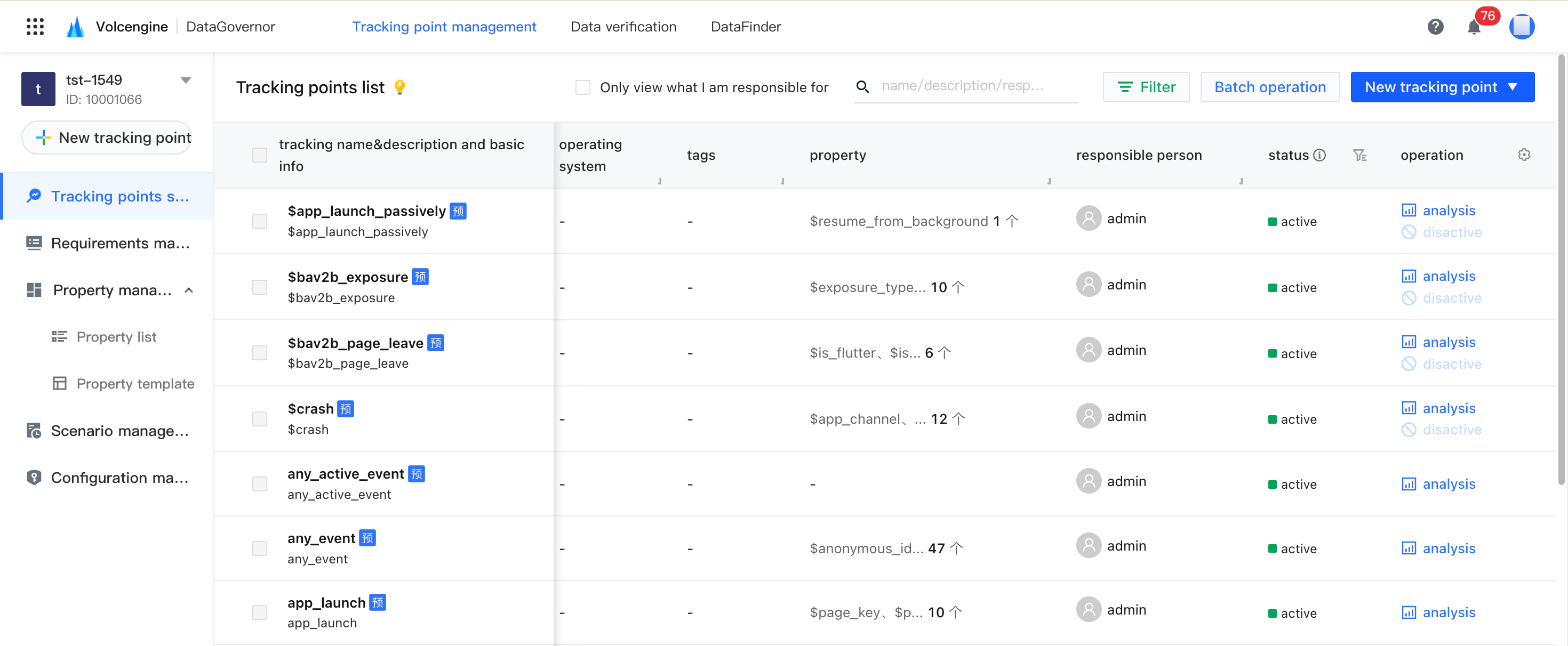Open table column settings gear
1568x646 pixels.
pyautogui.click(x=1524, y=155)
